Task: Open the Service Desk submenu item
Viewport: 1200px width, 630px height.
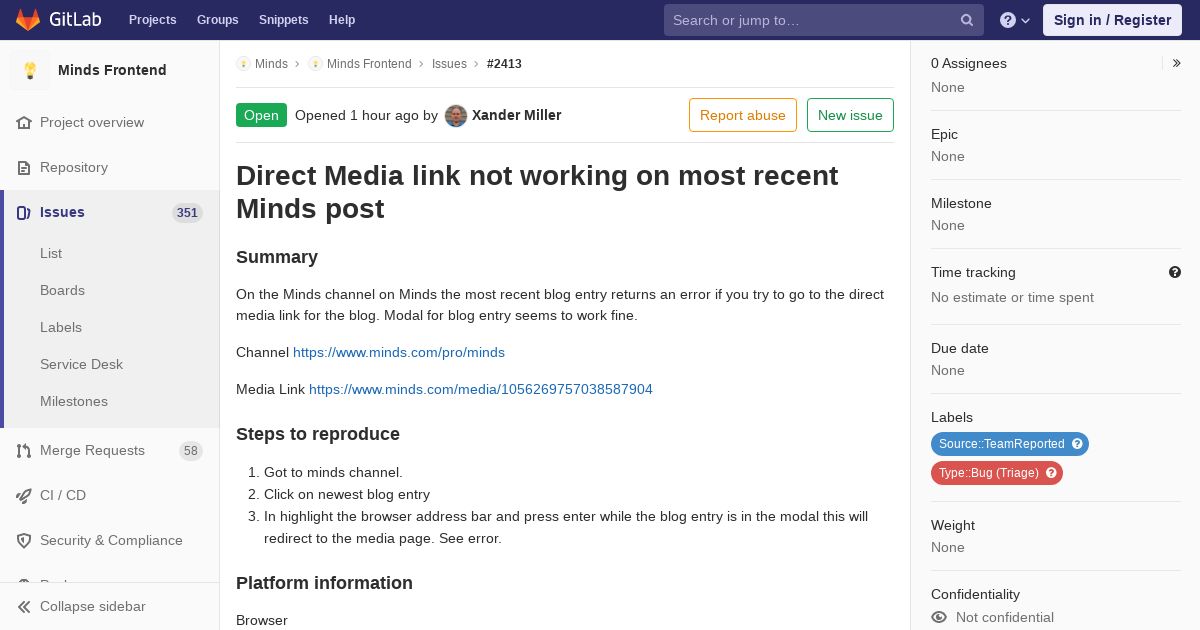Action: (x=81, y=364)
